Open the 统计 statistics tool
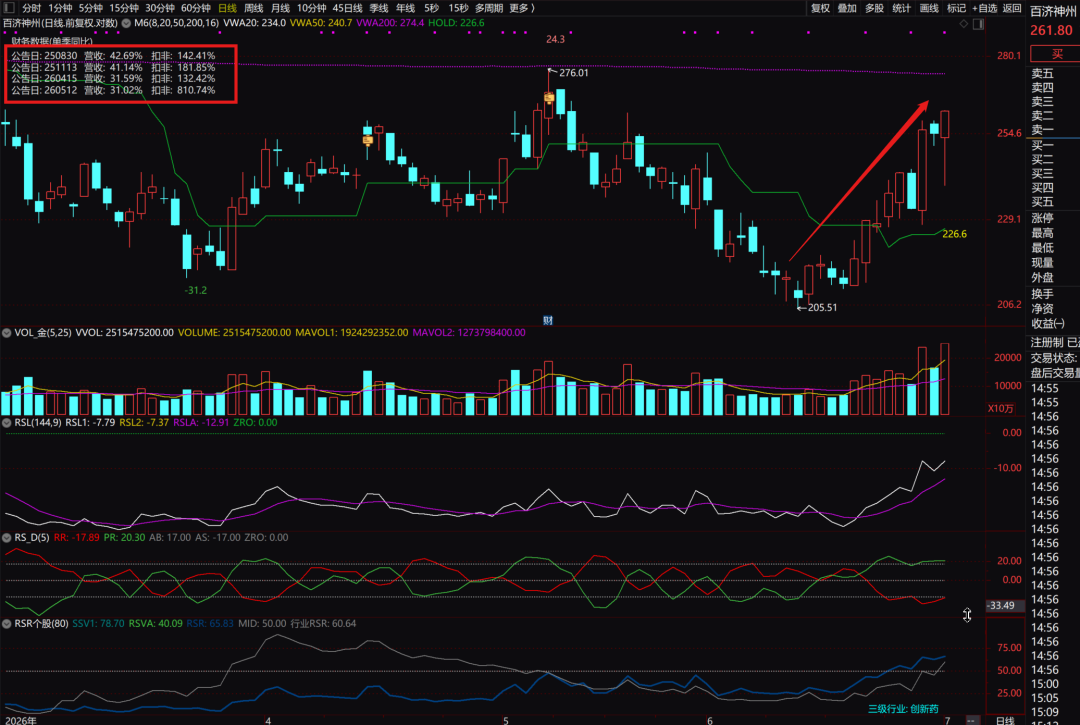The image size is (1080, 725). 902,8
